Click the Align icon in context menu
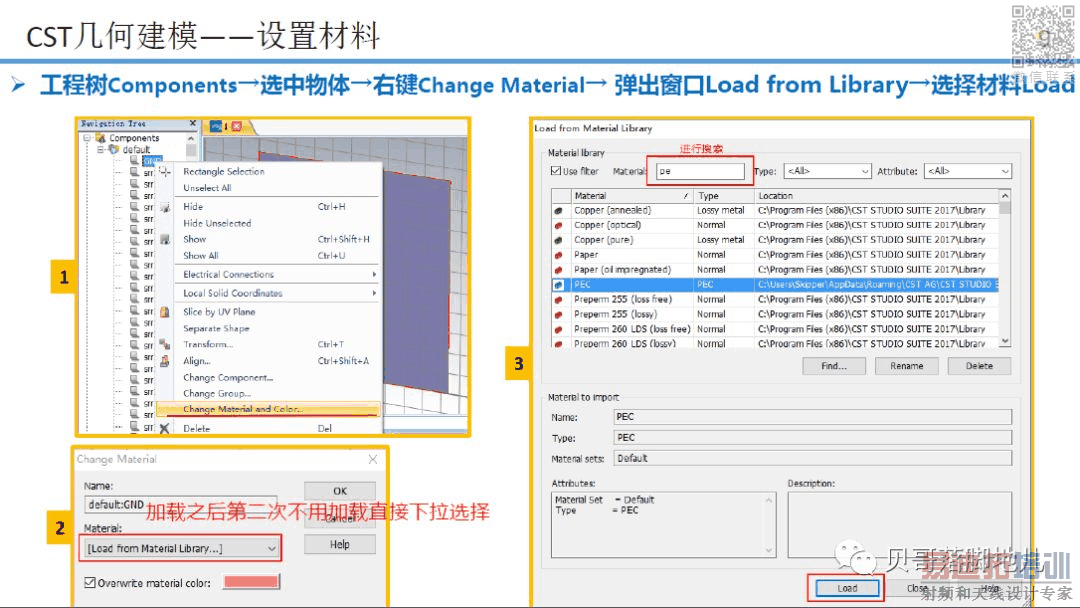The width and height of the screenshot is (1080, 608). point(165,361)
